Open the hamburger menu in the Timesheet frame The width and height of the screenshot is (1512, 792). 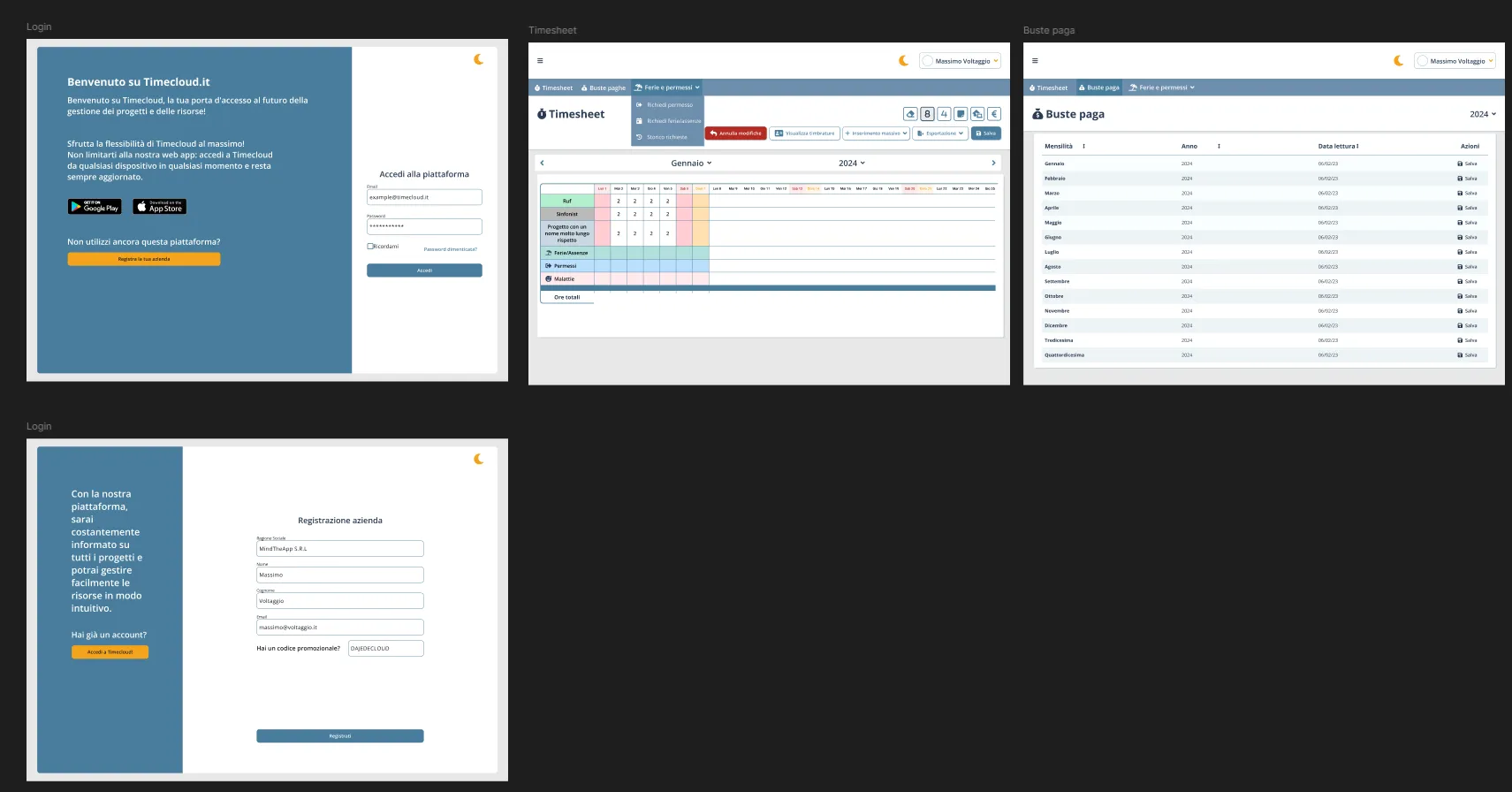pos(540,61)
